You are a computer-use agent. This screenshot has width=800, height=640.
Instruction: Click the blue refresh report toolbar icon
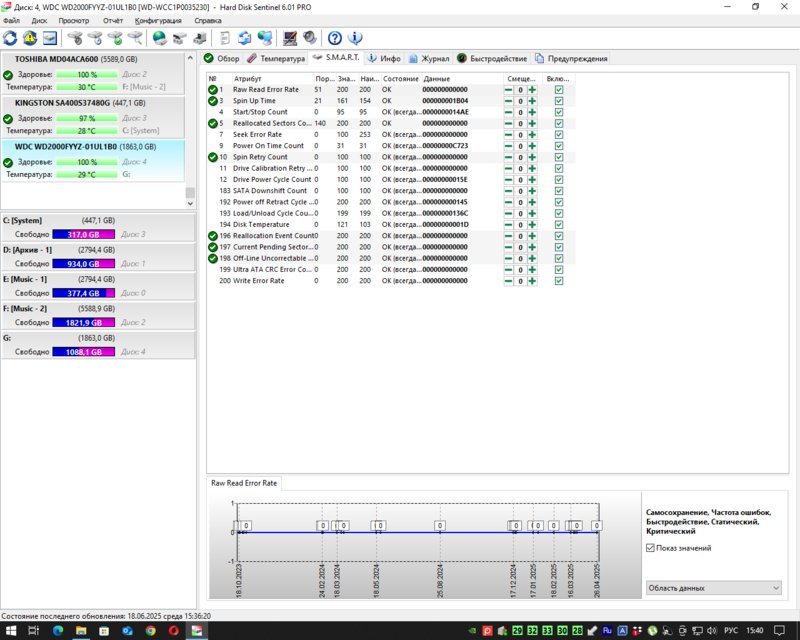245,38
